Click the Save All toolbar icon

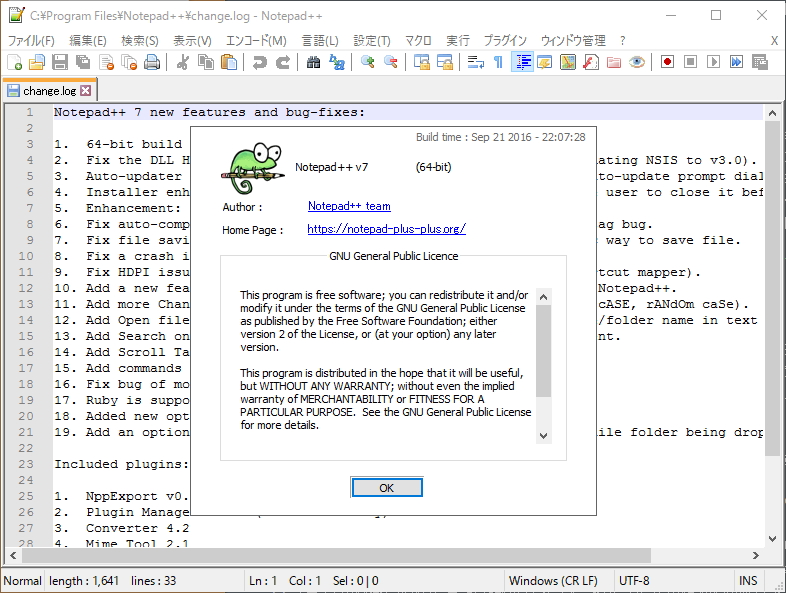(x=83, y=62)
